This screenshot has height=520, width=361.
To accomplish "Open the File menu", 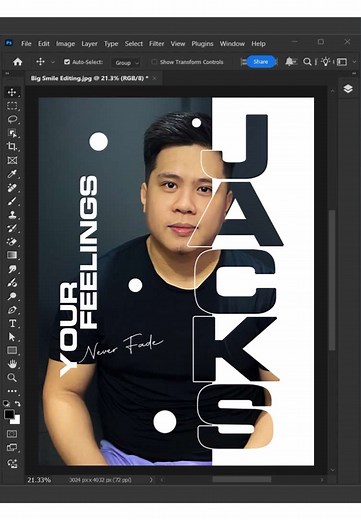I will (26, 44).
